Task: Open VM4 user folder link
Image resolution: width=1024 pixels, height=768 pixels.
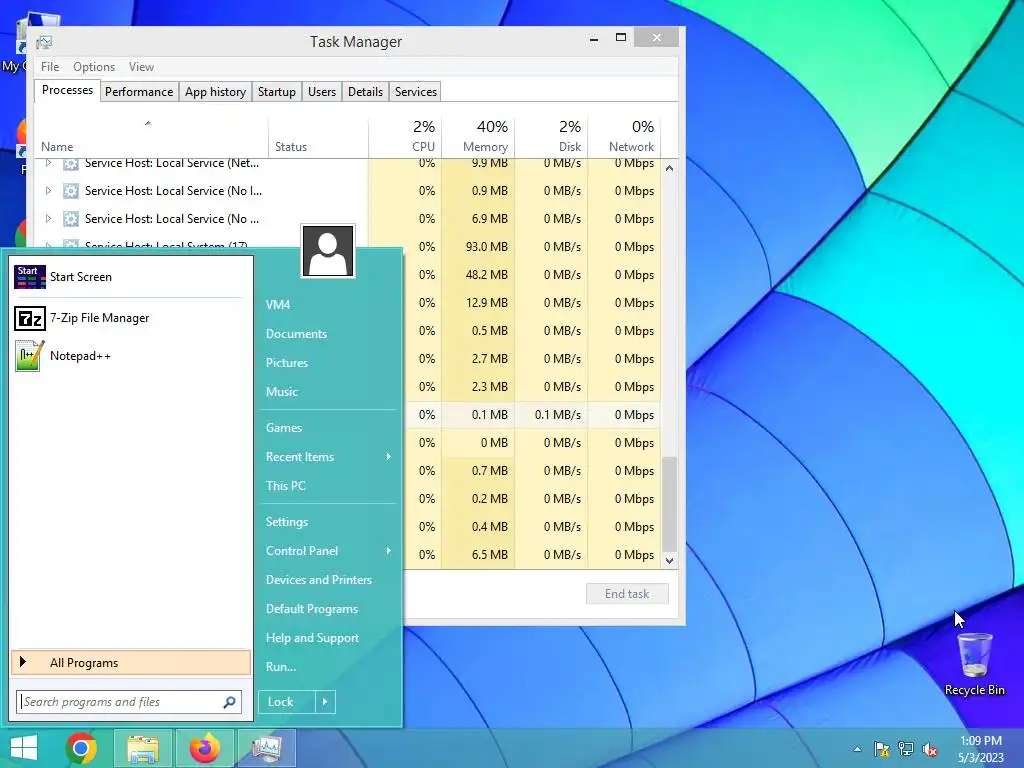Action: pyautogui.click(x=278, y=304)
